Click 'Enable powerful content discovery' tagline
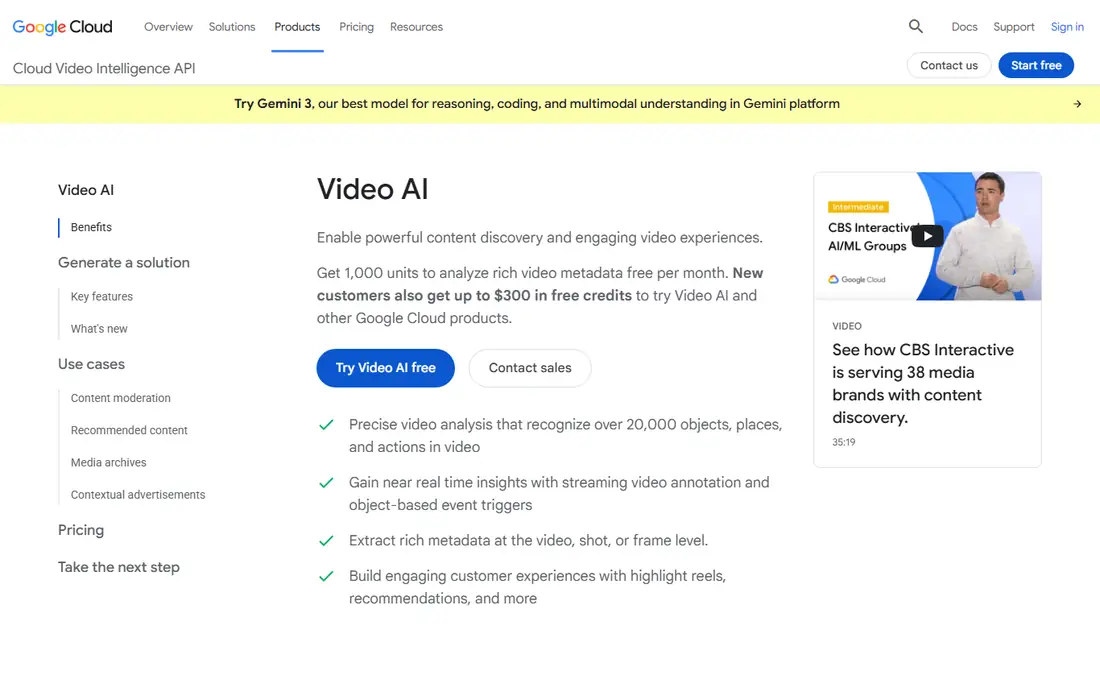 [x=539, y=238]
